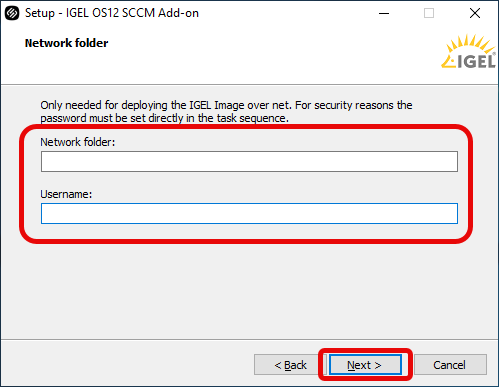Click the greyed-out maximize window button
This screenshot has height=387, width=499.
click(429, 13)
